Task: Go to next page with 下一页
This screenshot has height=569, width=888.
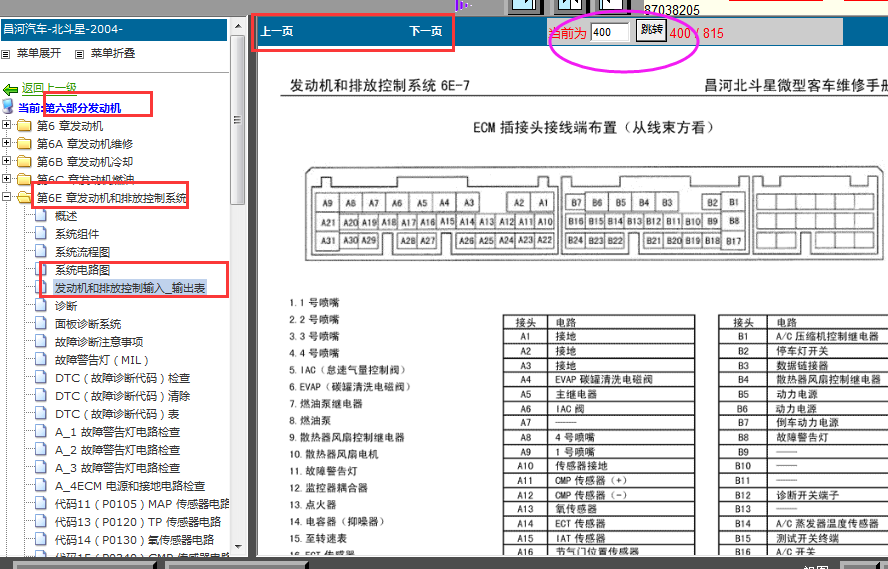Action: (425, 31)
